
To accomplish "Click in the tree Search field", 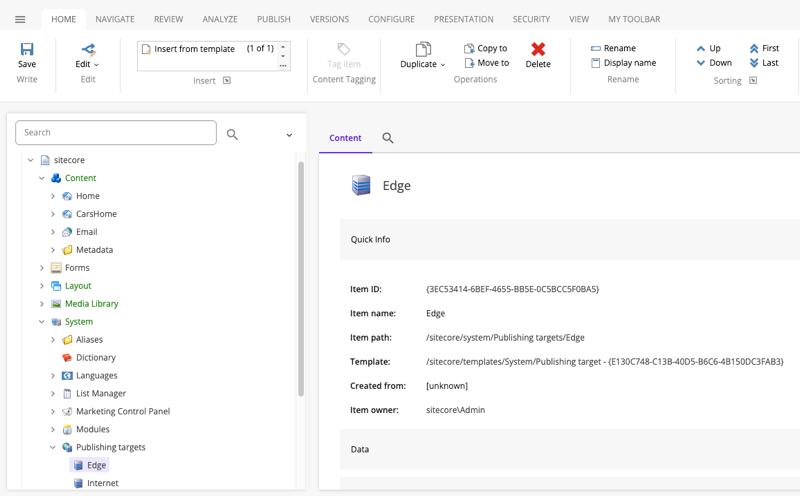I will click(x=116, y=133).
